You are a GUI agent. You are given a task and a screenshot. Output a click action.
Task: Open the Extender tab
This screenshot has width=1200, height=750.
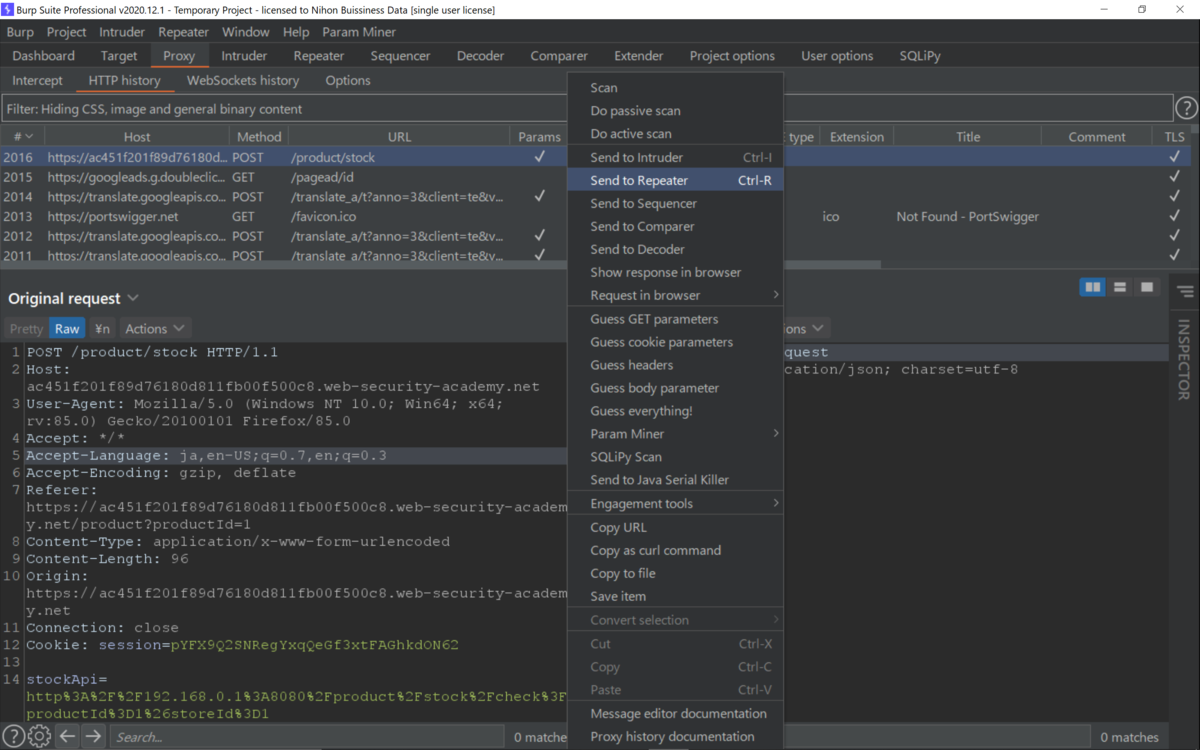coord(638,56)
